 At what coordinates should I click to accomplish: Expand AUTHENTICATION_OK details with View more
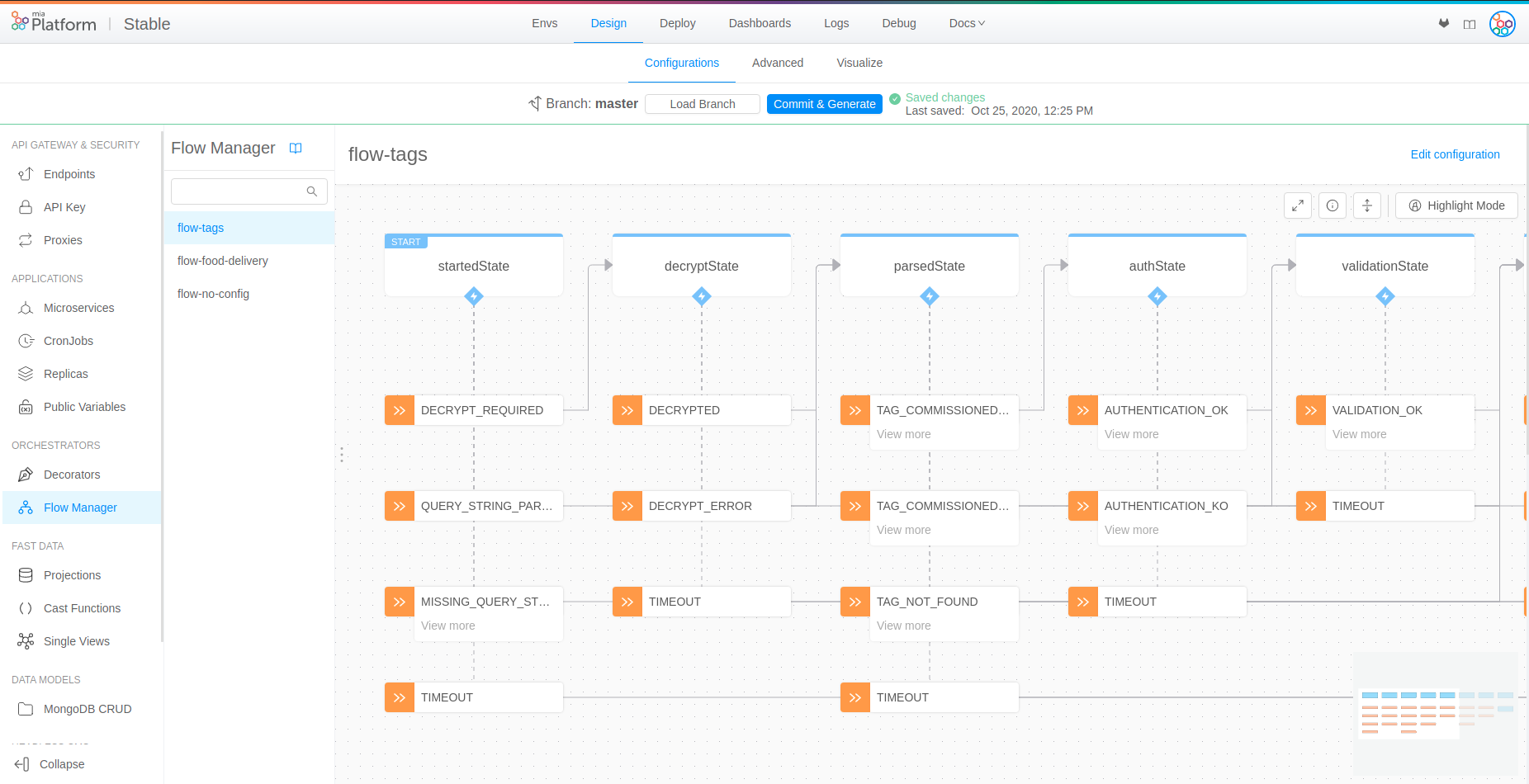pyautogui.click(x=1131, y=434)
